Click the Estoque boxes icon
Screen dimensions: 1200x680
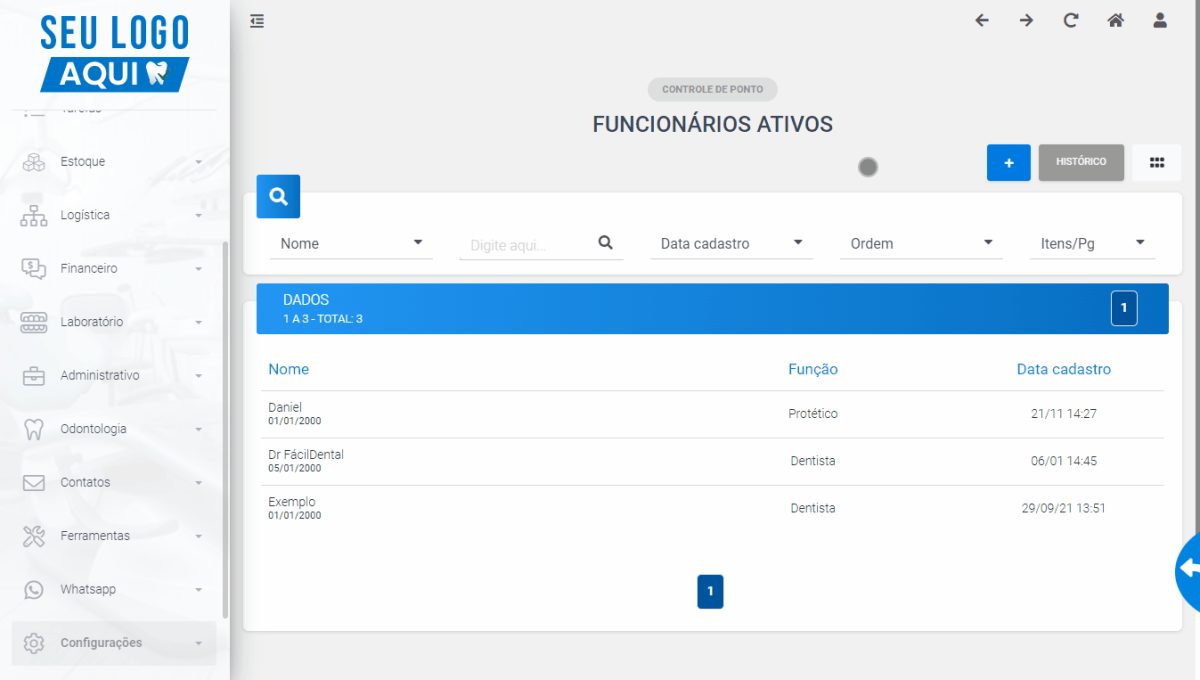pos(34,162)
